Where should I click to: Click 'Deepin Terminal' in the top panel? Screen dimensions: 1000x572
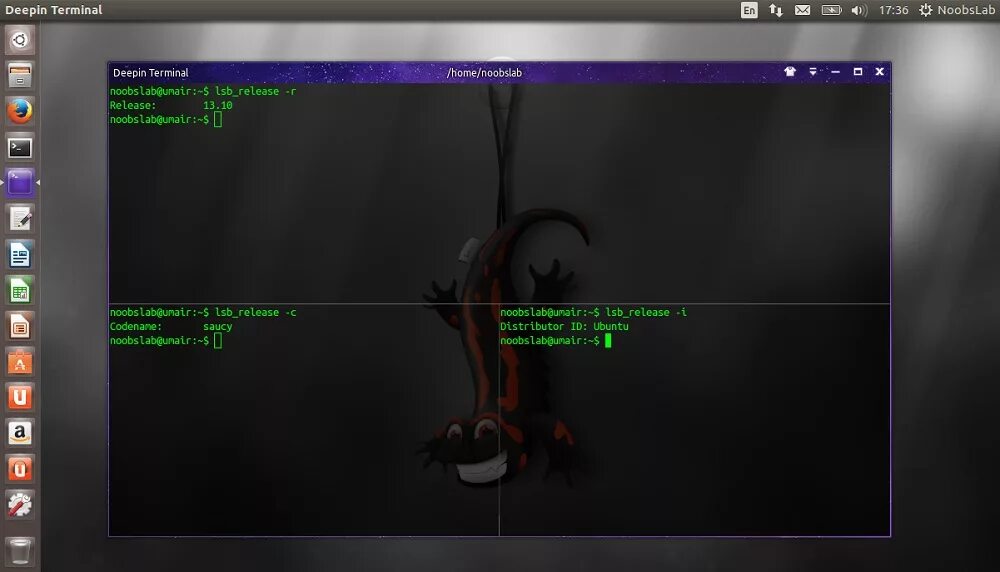click(54, 10)
